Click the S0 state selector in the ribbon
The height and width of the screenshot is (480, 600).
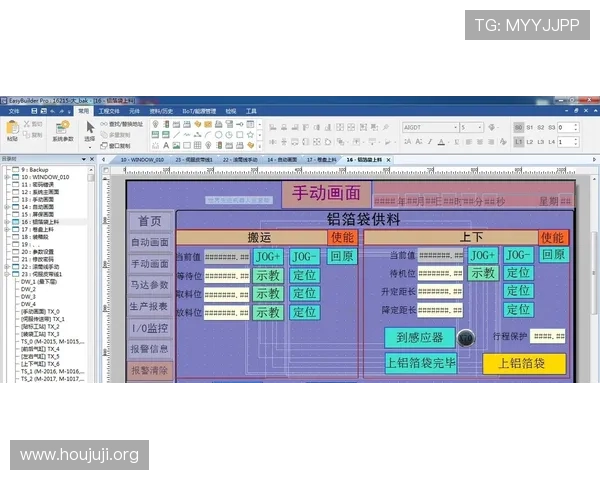(518, 128)
